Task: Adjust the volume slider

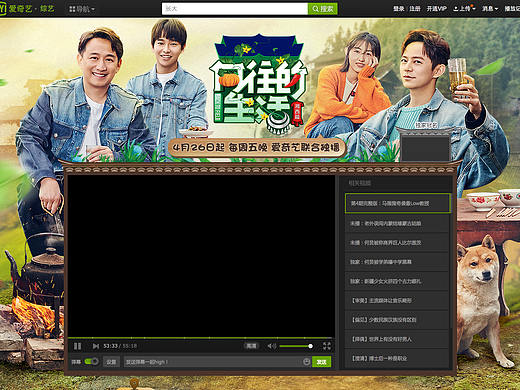Action: coord(296,346)
